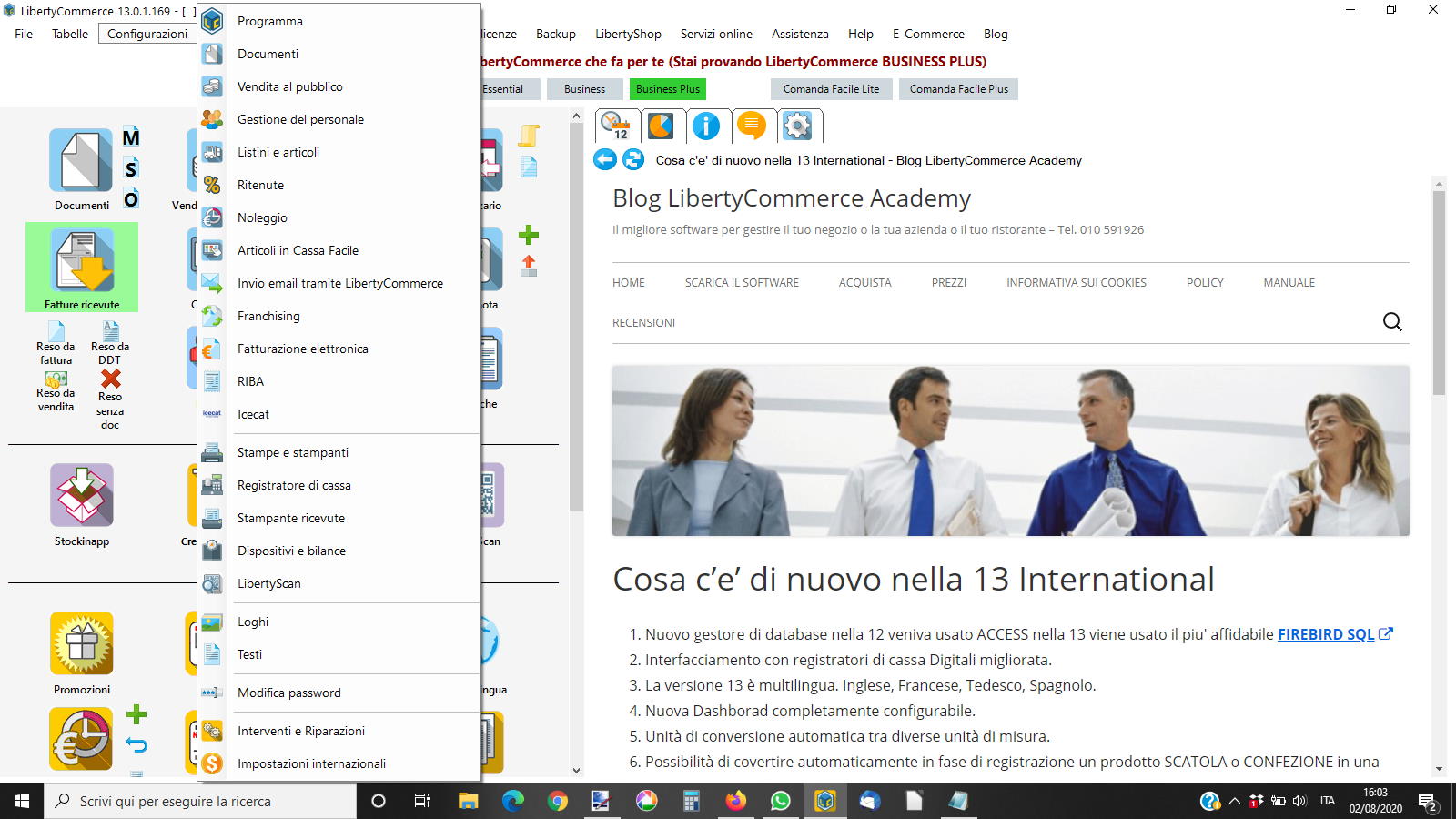Select Dispositivi e bilance menu entry
1456x819 pixels.
(339, 551)
